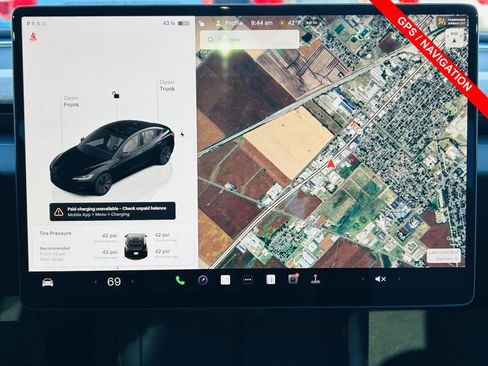Screen dimensions: 488x366
Task: Tap the lock status icon in top bar
Action: tap(202, 23)
